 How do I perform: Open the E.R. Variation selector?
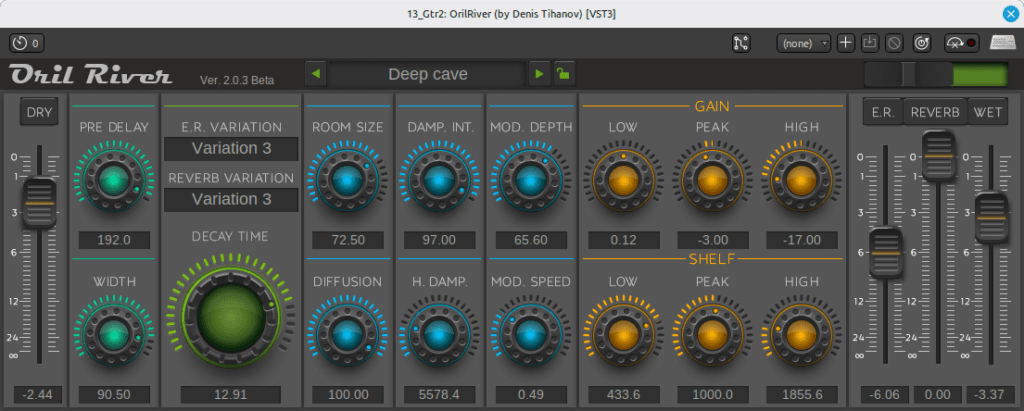coord(231,149)
